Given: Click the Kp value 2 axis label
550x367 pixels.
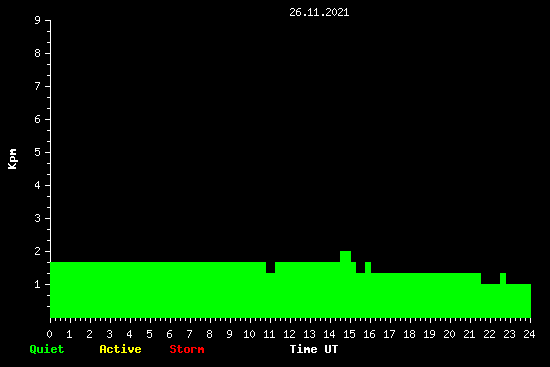Looking at the screenshot, I should coord(38,251).
